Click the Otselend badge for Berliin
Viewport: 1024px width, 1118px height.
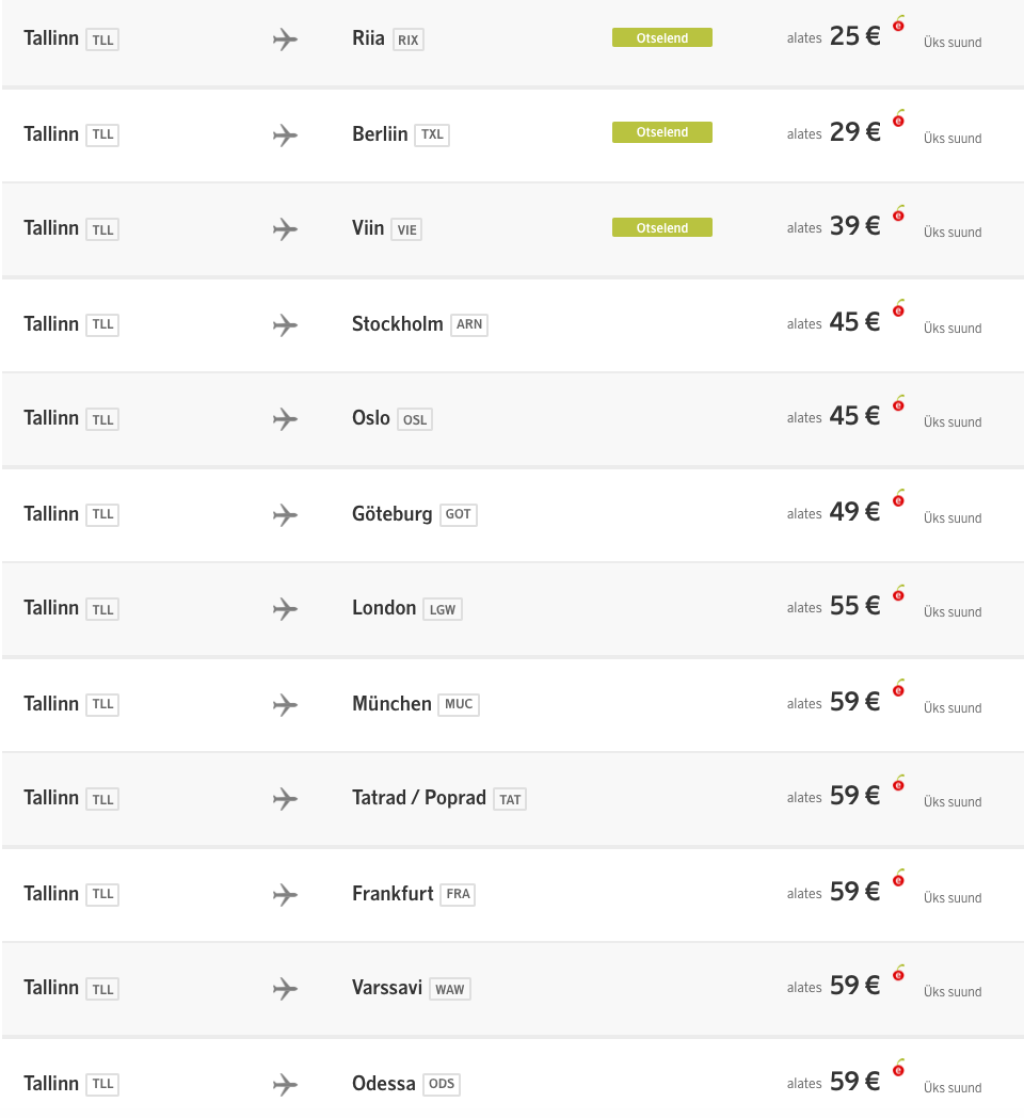pos(662,132)
